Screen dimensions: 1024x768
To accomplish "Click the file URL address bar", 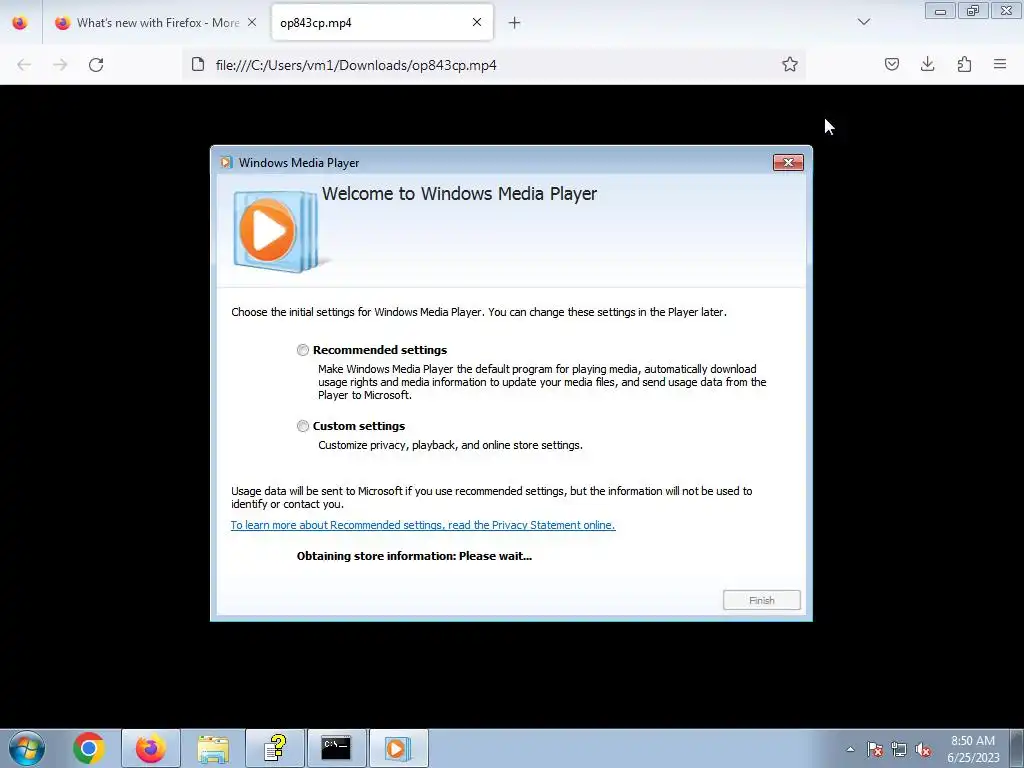I will [x=494, y=65].
